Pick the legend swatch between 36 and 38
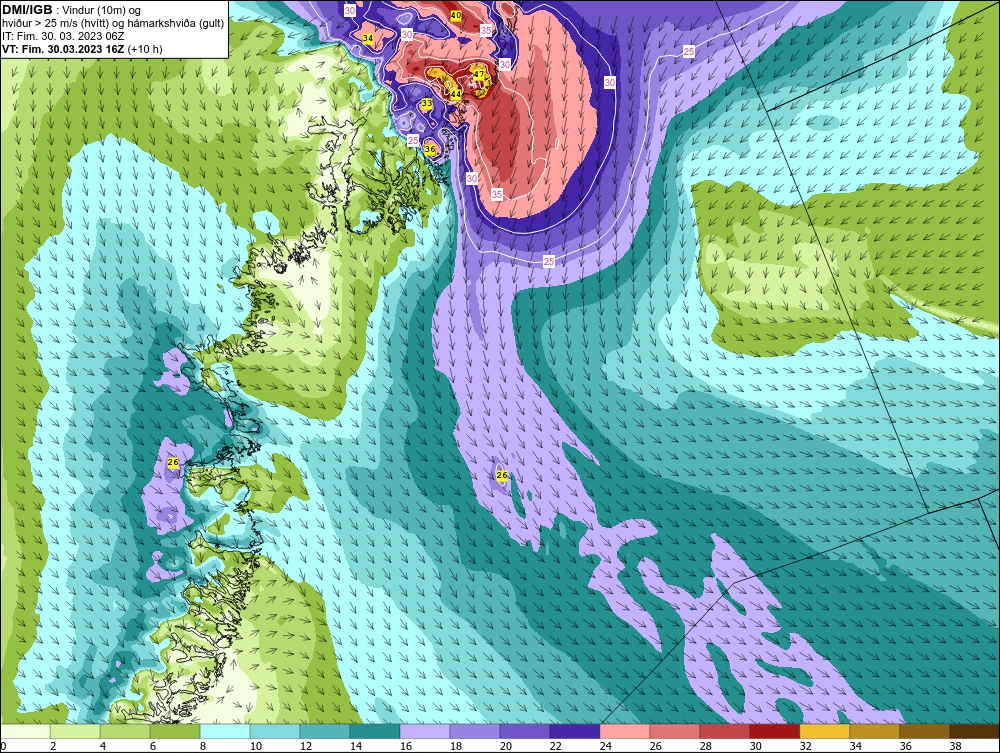 point(925,731)
